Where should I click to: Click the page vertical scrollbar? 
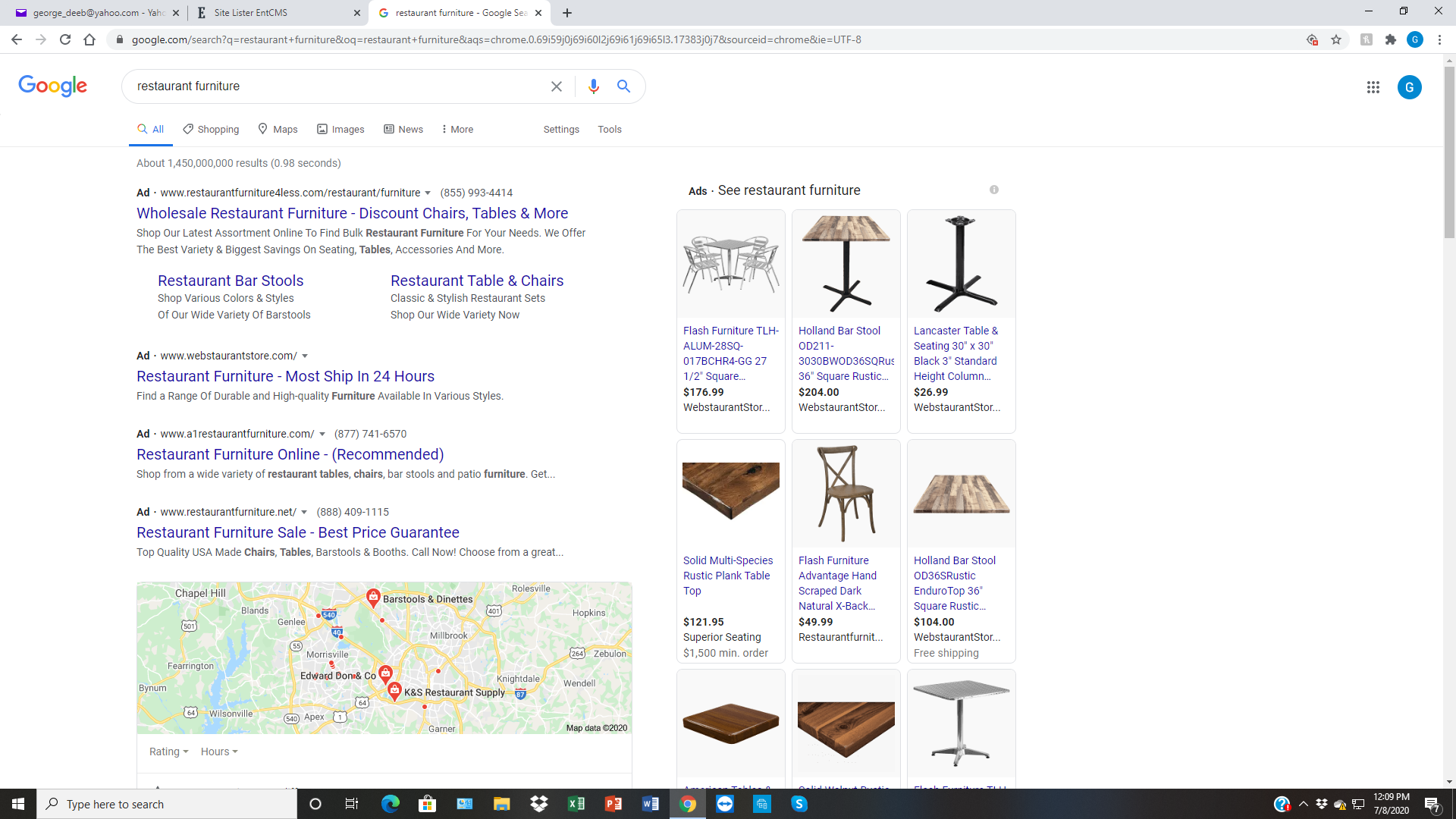pyautogui.click(x=1449, y=152)
